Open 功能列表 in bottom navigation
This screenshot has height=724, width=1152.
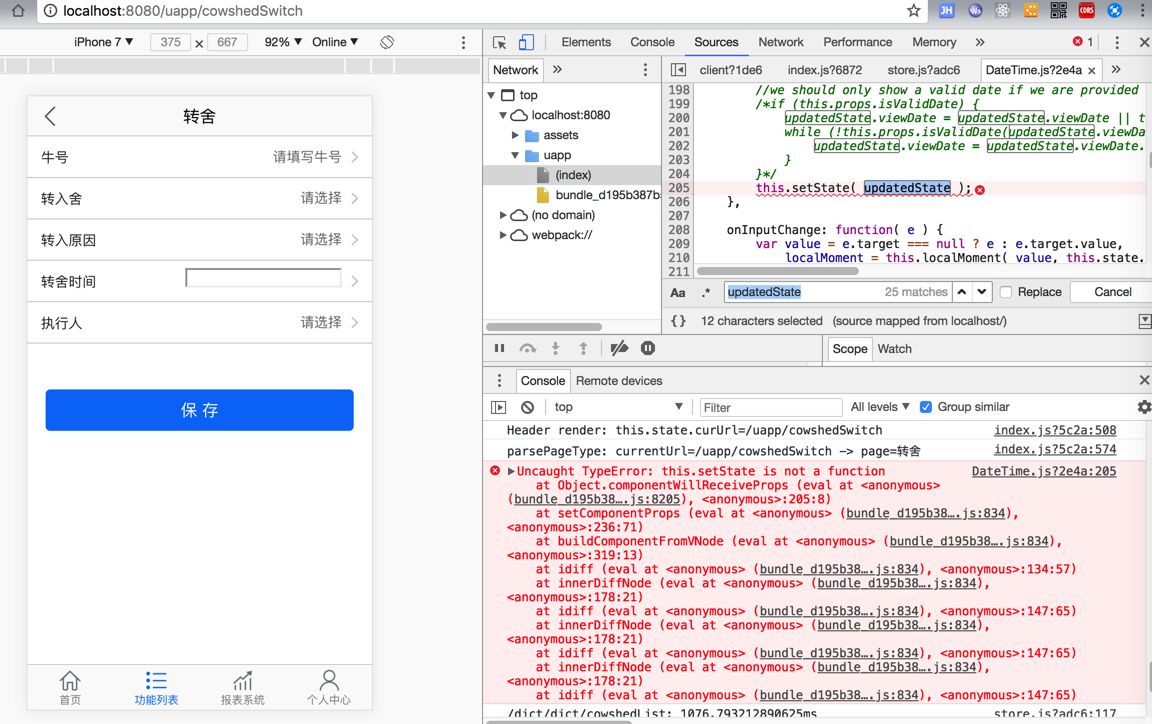pos(156,688)
